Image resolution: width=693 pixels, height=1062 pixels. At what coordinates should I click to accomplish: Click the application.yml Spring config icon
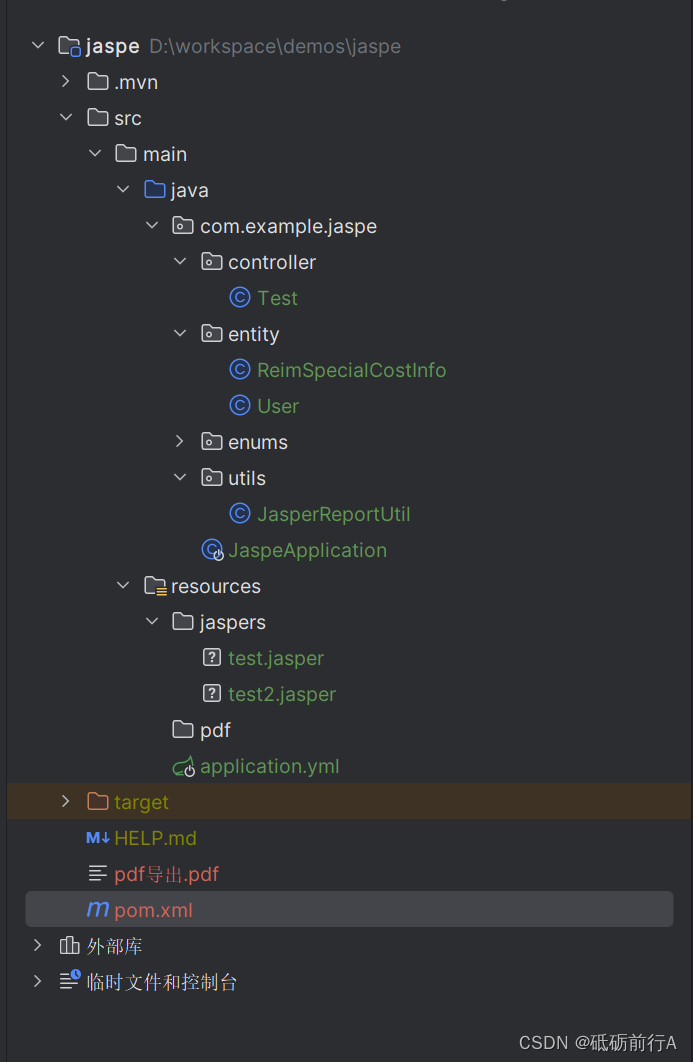183,767
